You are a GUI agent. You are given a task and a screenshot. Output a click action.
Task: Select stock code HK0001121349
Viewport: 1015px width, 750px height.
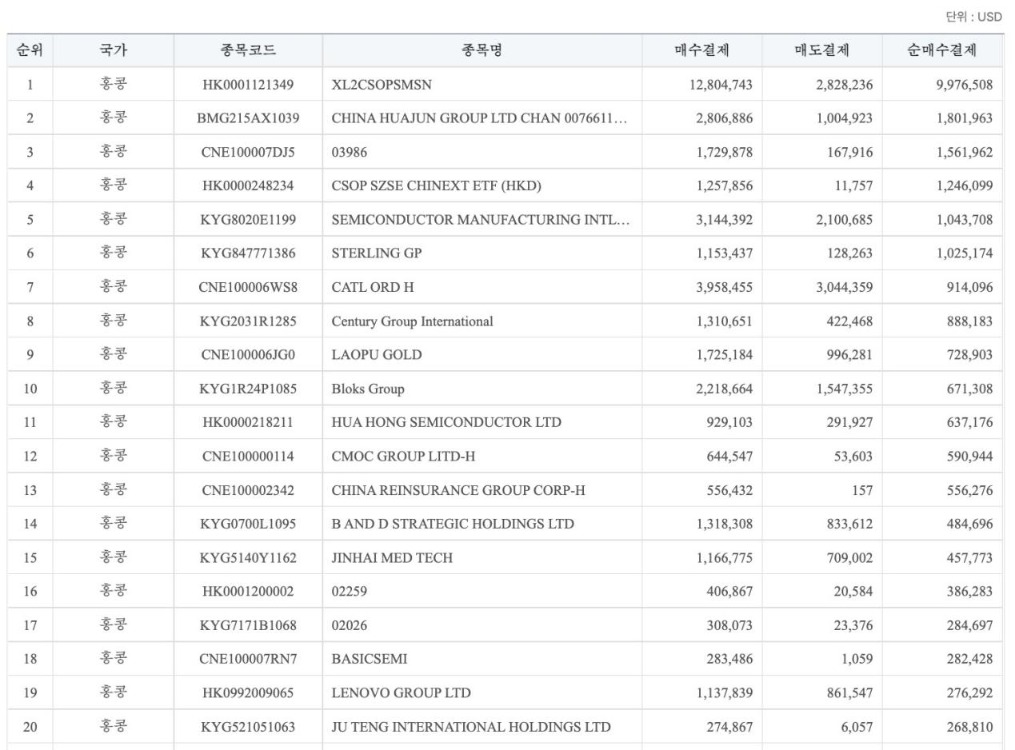pyautogui.click(x=248, y=85)
